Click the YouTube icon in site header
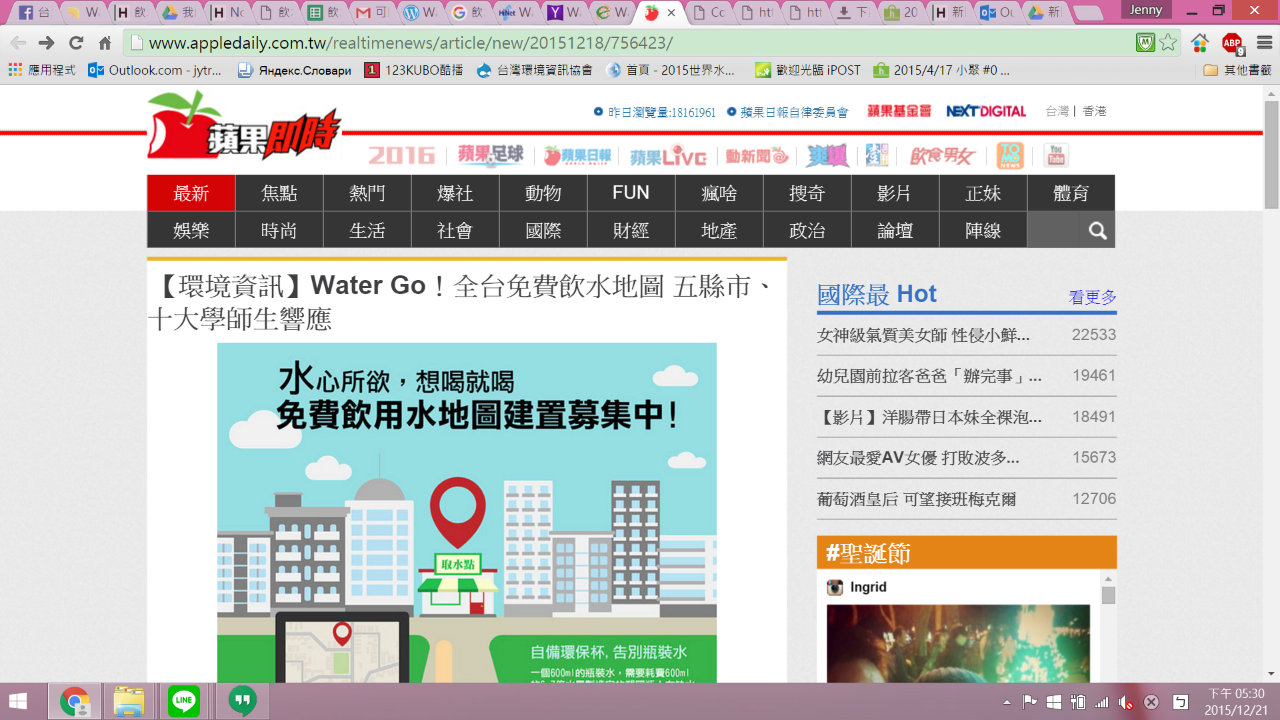 pyautogui.click(x=1055, y=155)
